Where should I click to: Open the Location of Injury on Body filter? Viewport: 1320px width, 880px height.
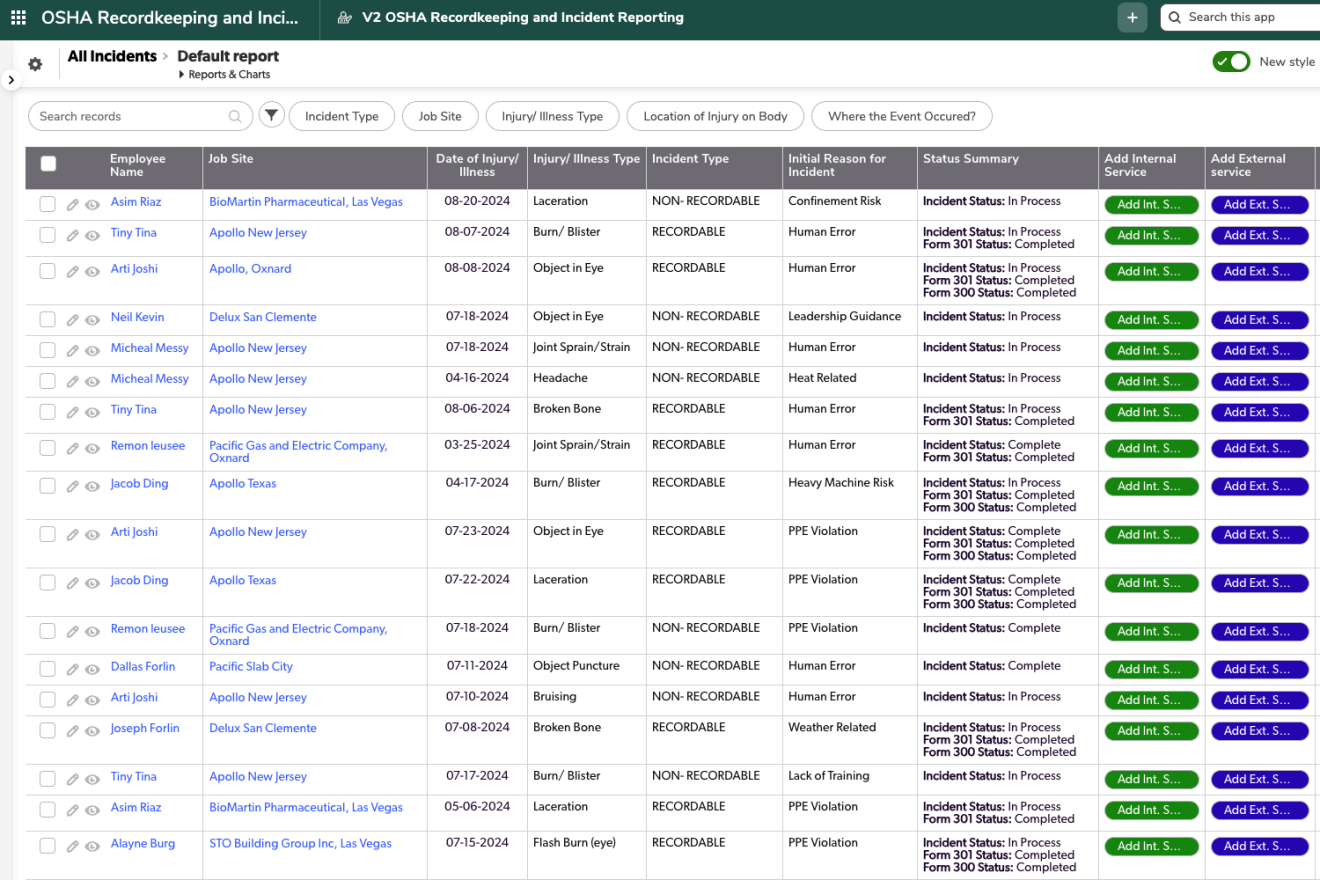click(x=715, y=116)
